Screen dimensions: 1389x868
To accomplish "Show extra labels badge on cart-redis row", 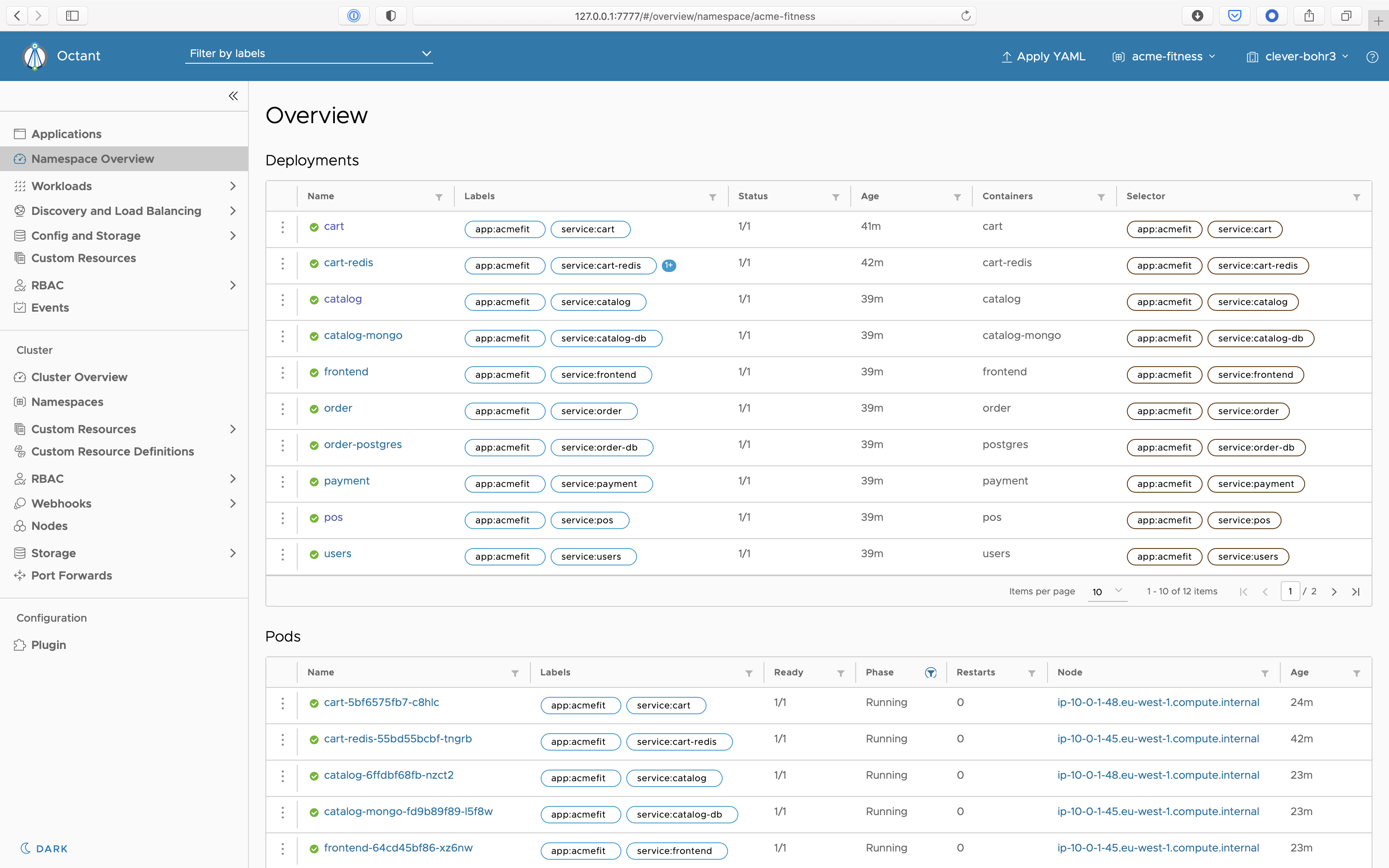I will 669,265.
